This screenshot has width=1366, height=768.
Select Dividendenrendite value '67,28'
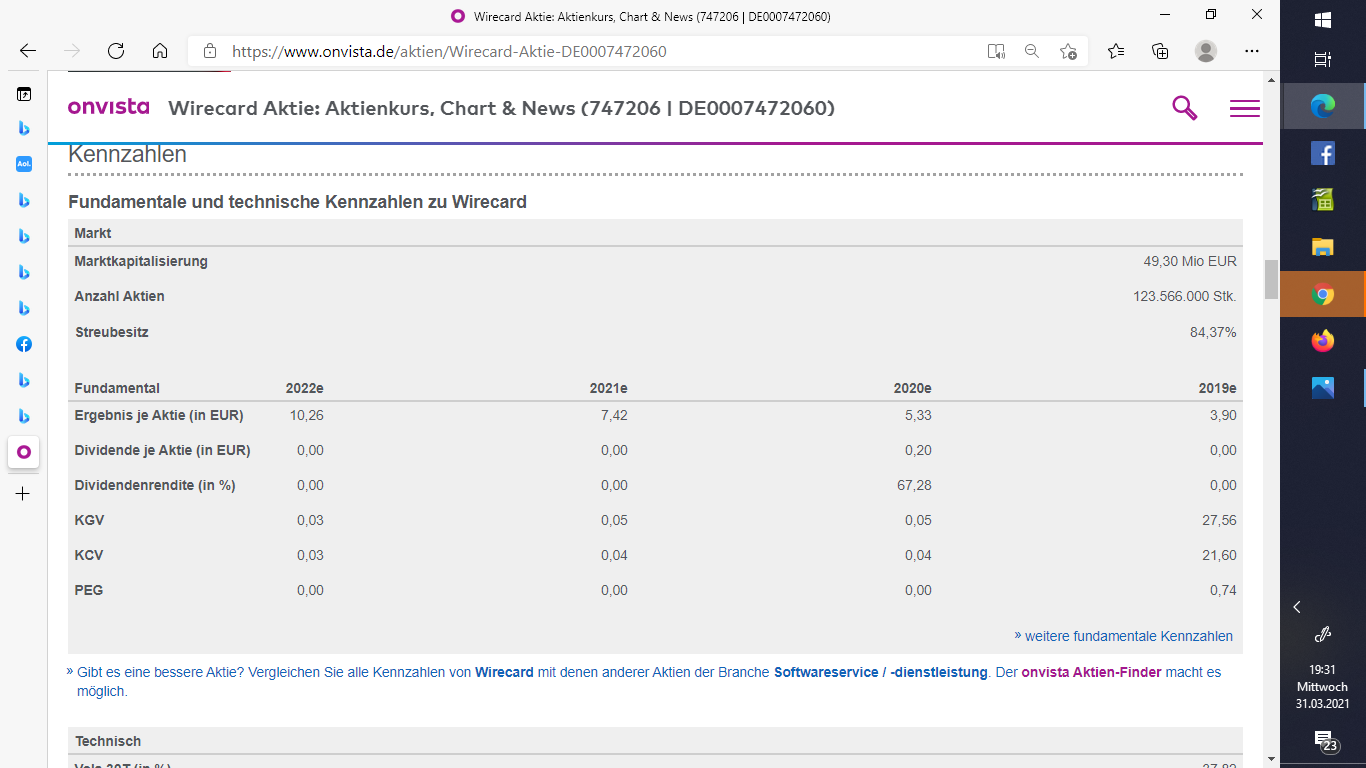pyautogui.click(x=915, y=485)
